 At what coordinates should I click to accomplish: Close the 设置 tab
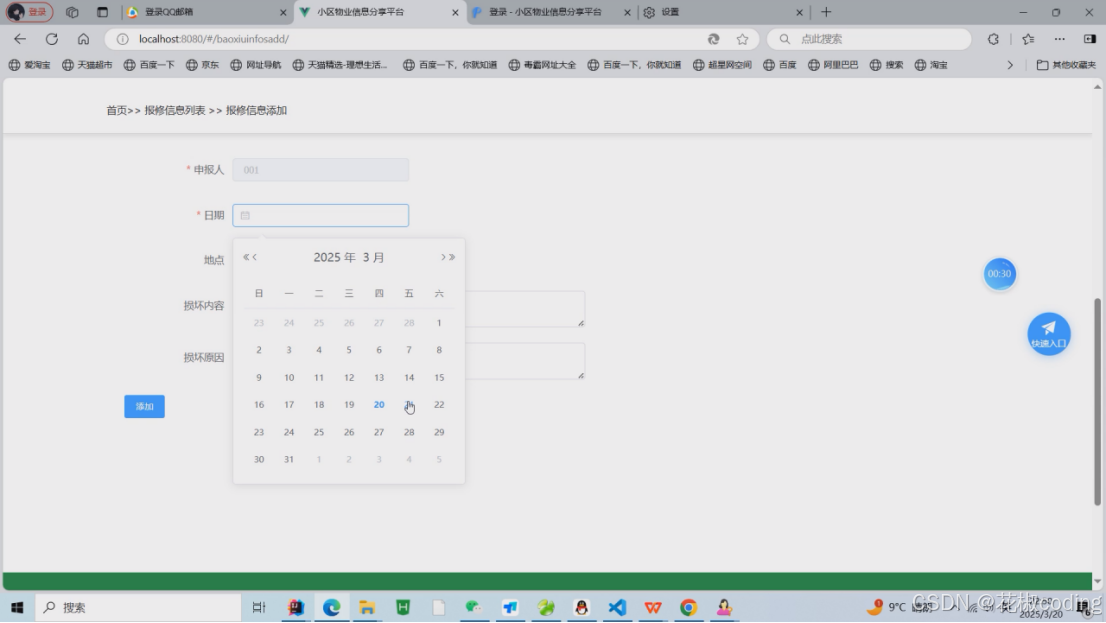tap(799, 12)
